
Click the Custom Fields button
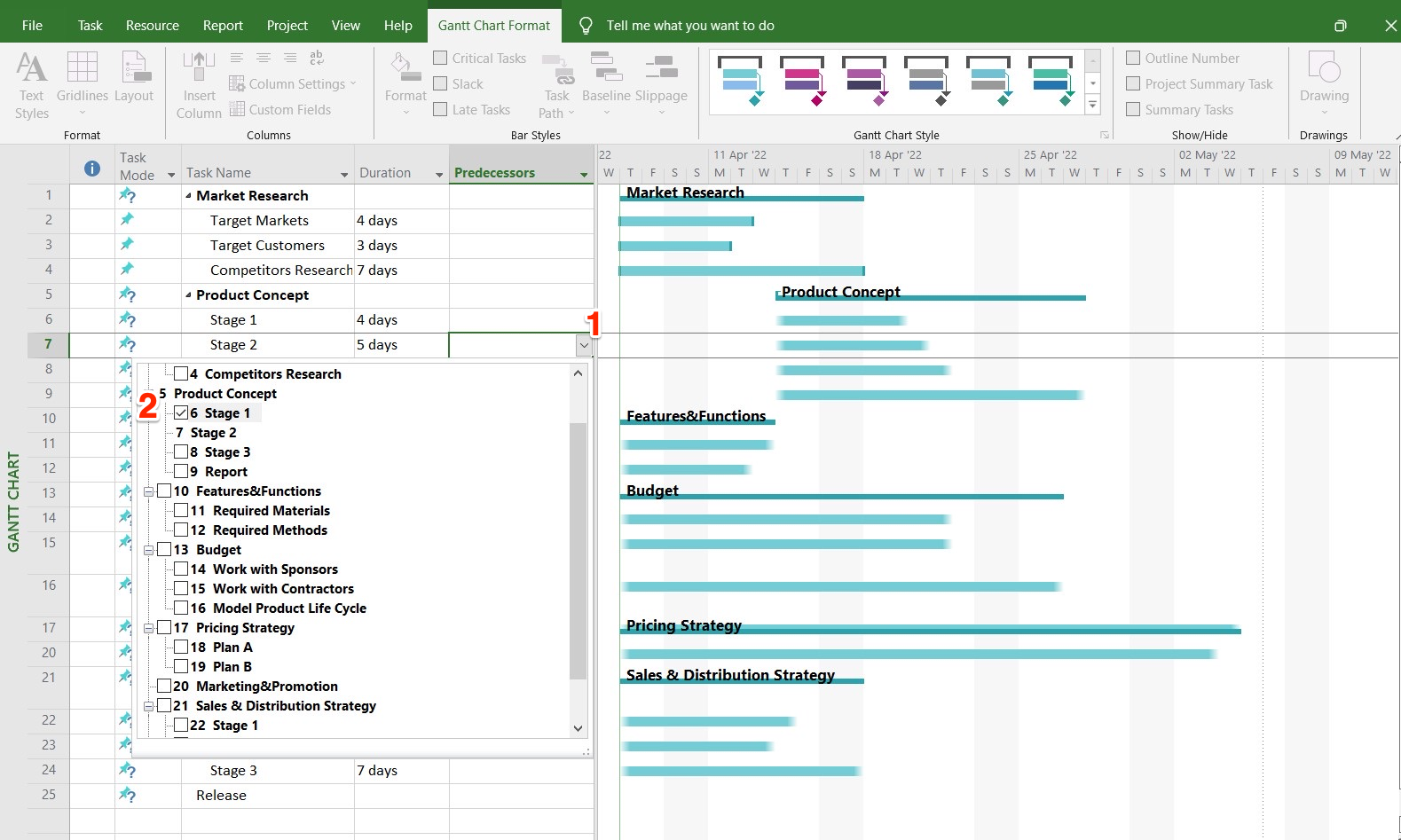pyautogui.click(x=280, y=110)
